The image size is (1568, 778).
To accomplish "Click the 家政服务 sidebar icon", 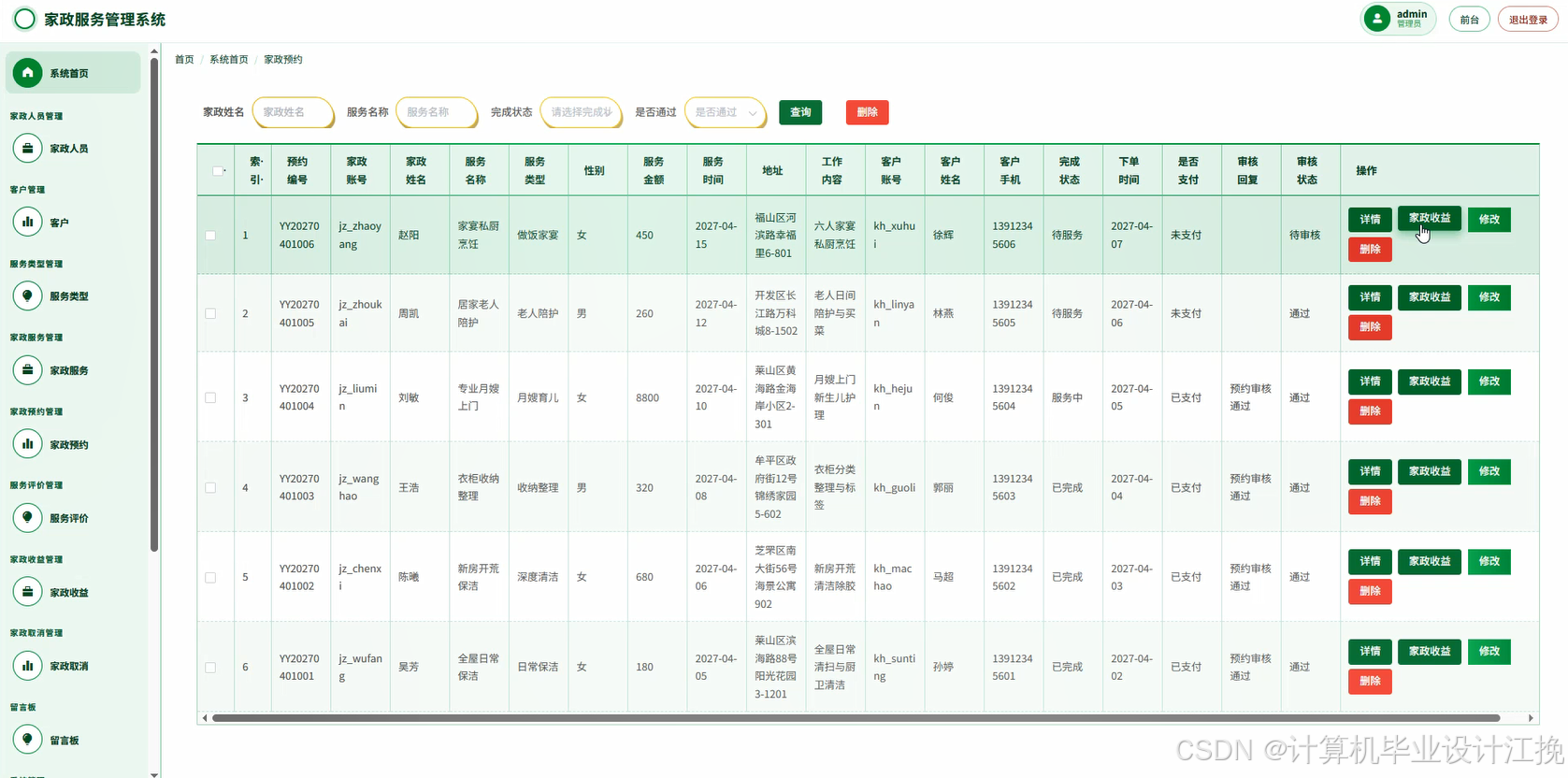I will (x=27, y=370).
